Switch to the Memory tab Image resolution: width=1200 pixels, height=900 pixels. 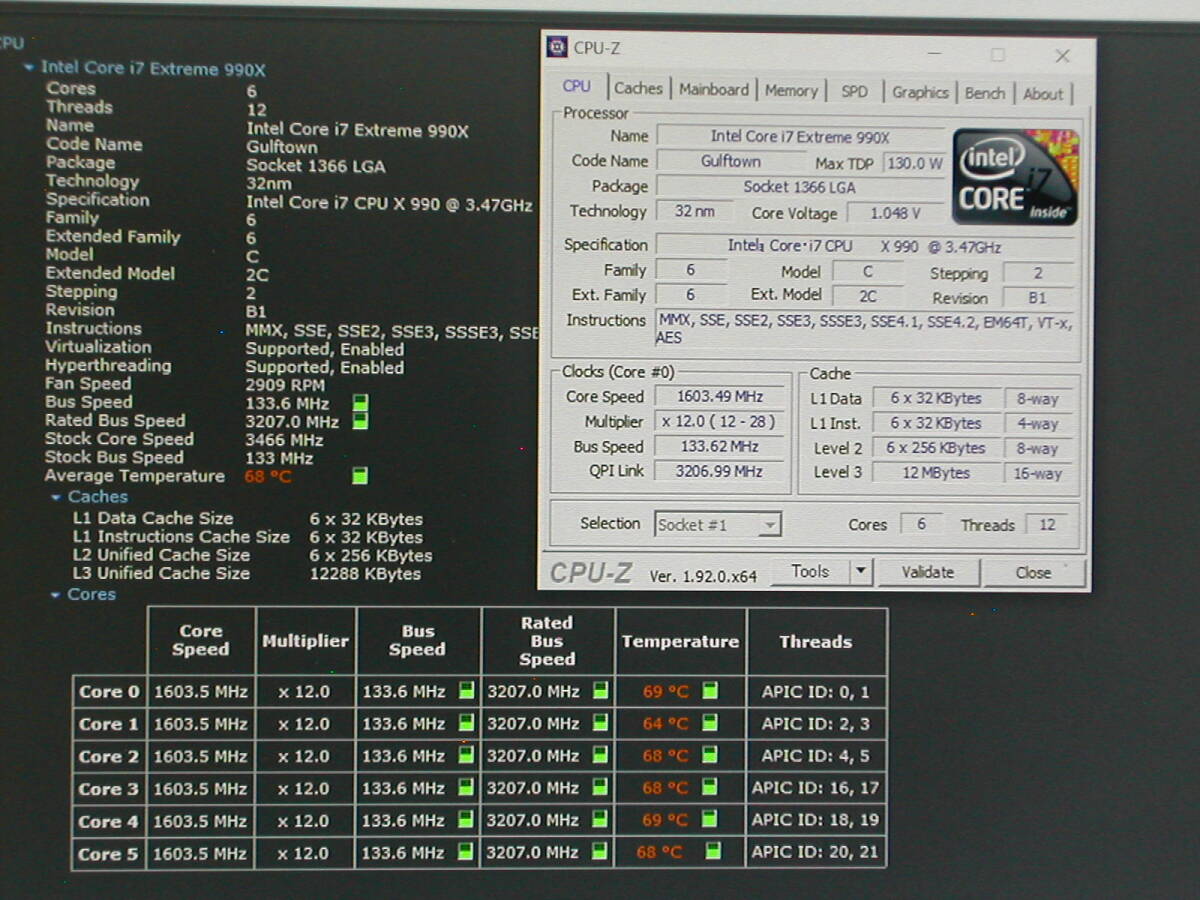tap(791, 91)
